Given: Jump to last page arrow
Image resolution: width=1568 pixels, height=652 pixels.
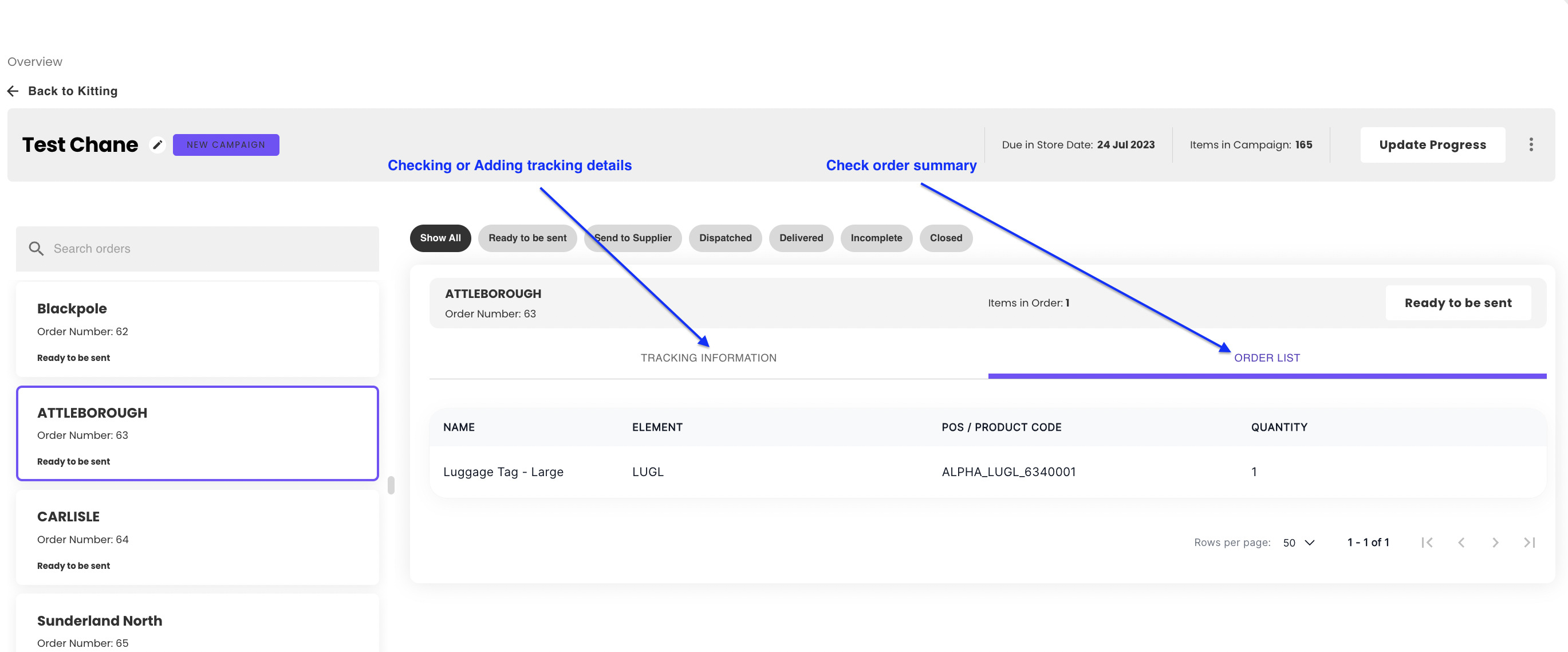Looking at the screenshot, I should click(x=1529, y=543).
